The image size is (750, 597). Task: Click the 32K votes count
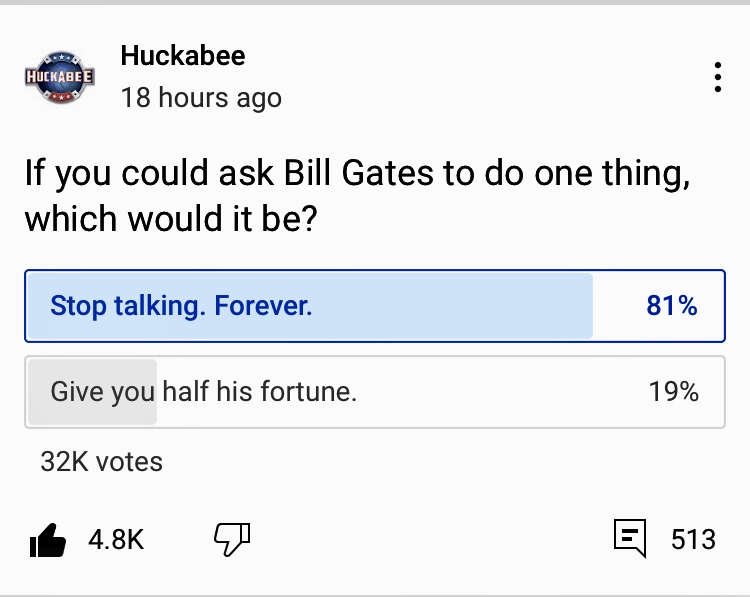tap(101, 461)
